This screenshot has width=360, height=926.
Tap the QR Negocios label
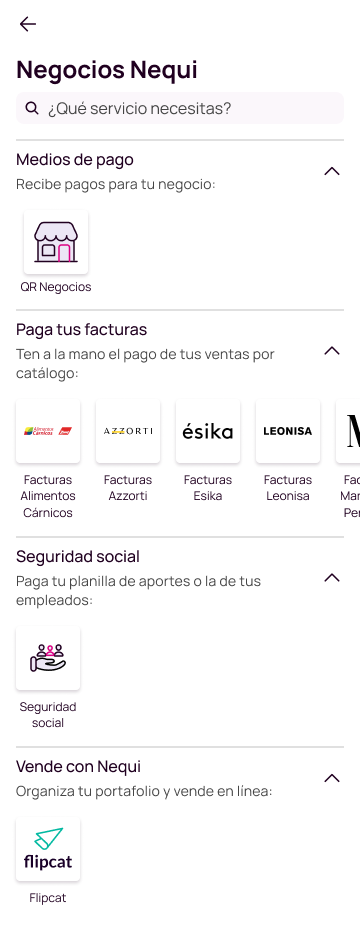coord(56,288)
